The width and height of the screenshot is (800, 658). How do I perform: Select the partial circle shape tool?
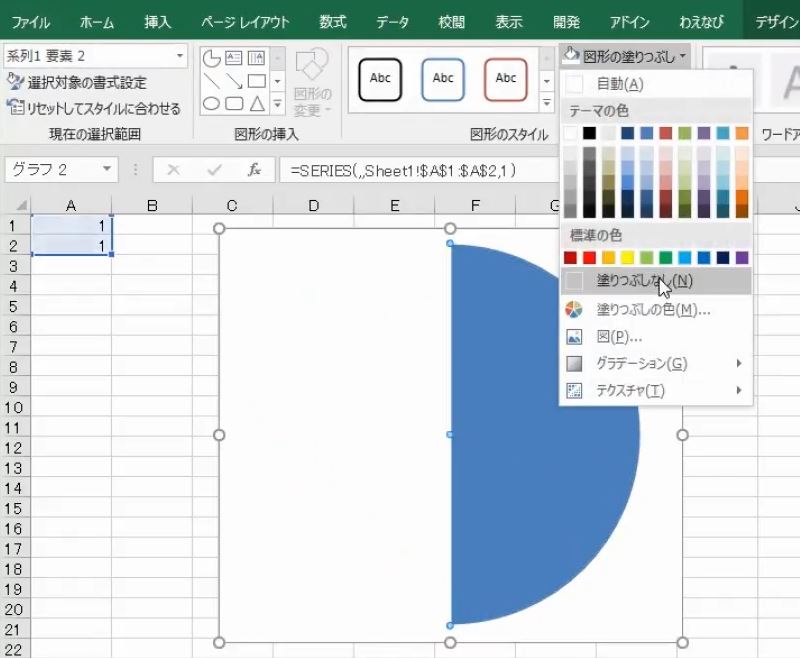211,58
